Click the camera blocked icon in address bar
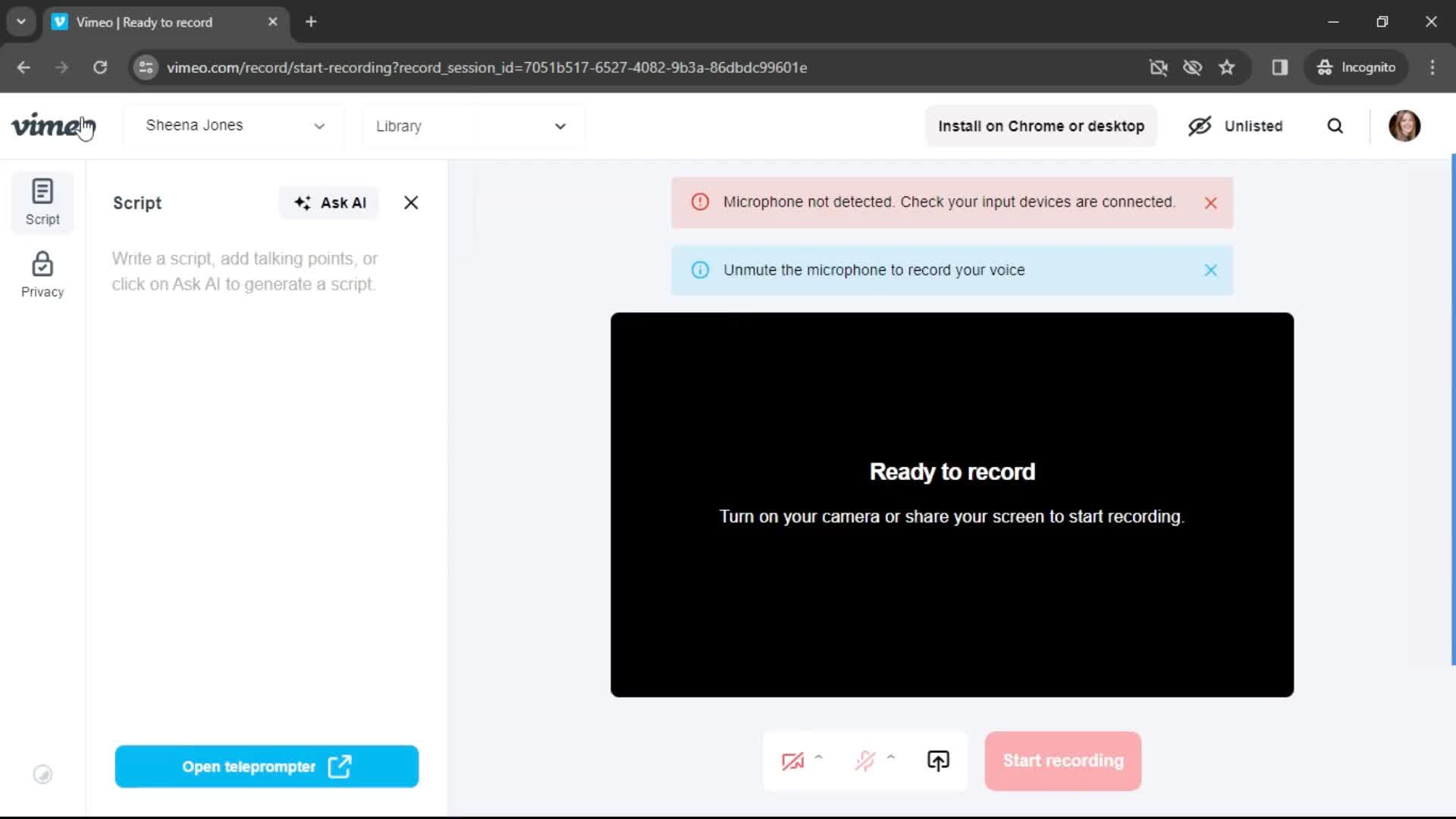 click(x=1158, y=67)
